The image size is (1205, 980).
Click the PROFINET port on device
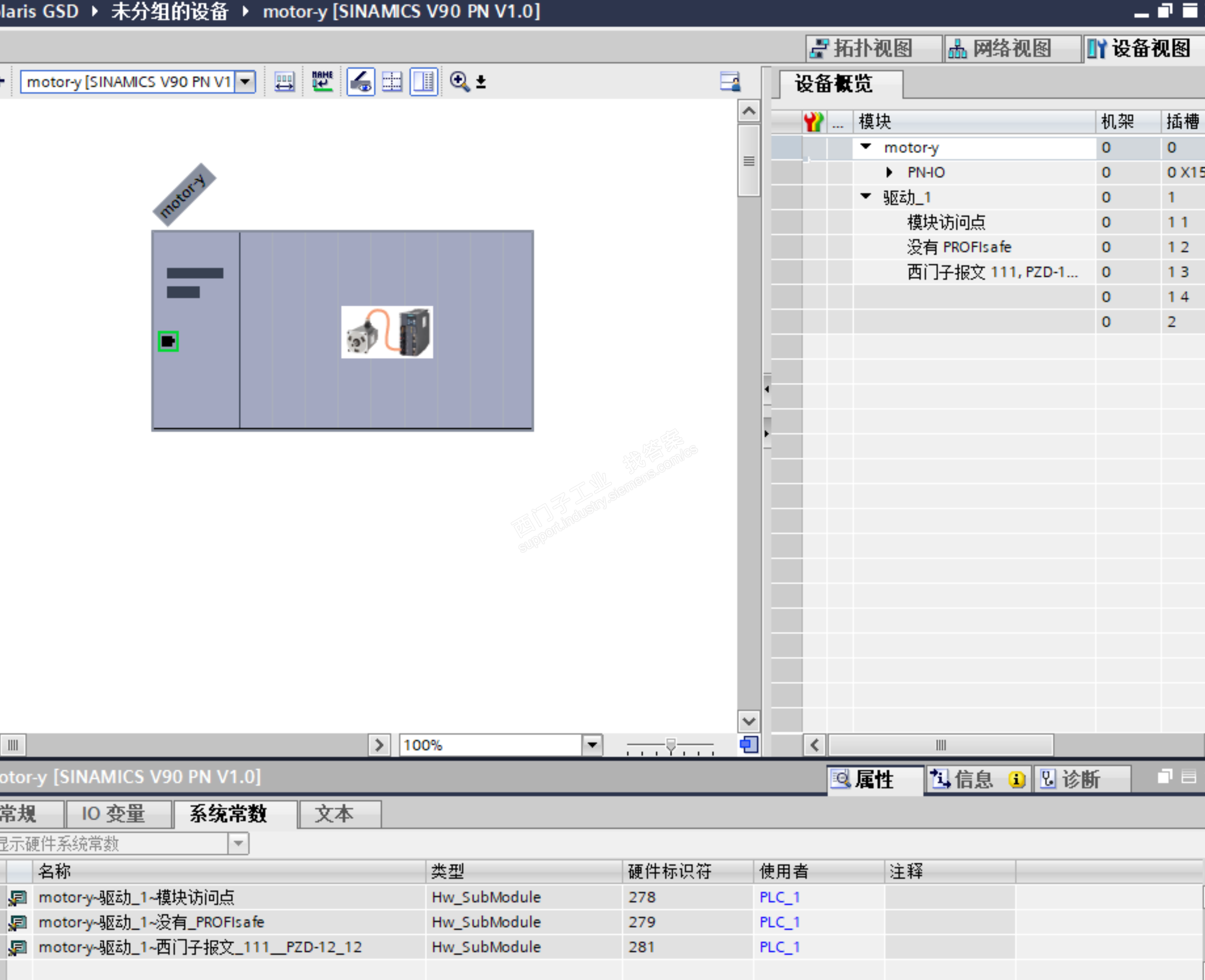(168, 341)
